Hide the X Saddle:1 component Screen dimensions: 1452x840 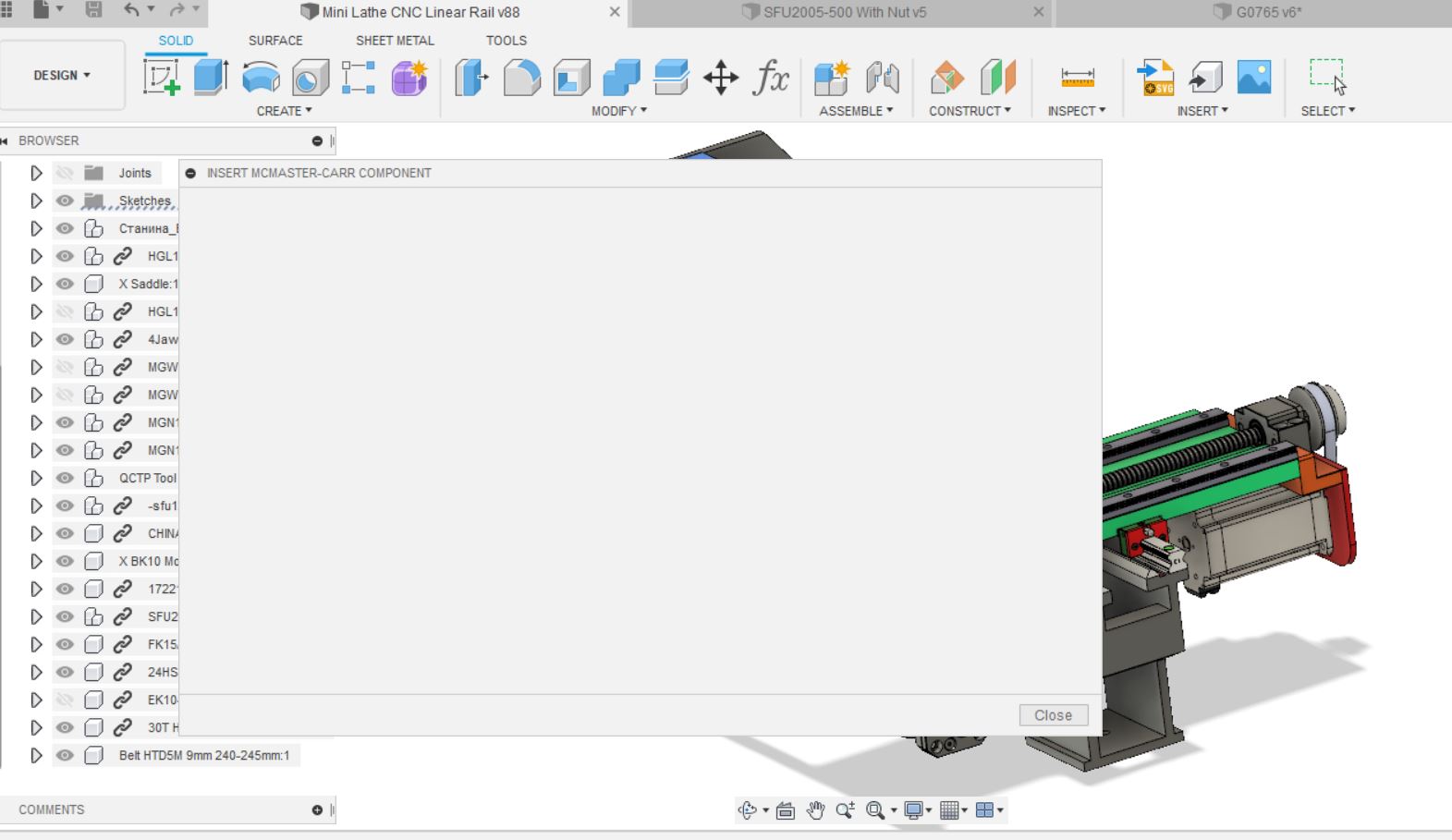click(x=64, y=284)
